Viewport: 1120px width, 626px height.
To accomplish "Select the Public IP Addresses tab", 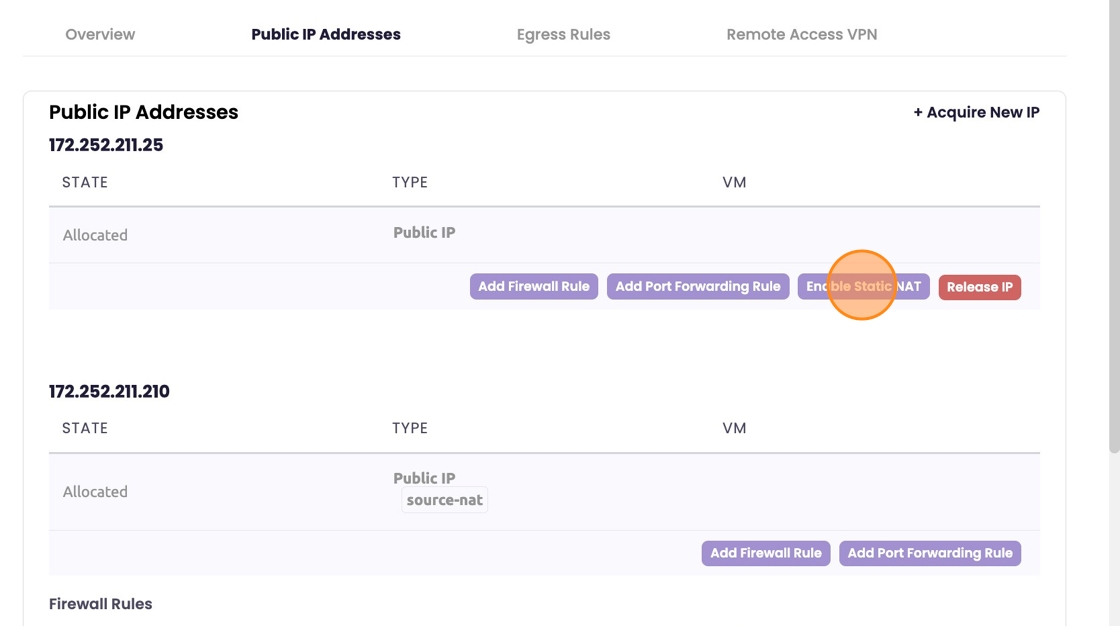I will tap(326, 34).
